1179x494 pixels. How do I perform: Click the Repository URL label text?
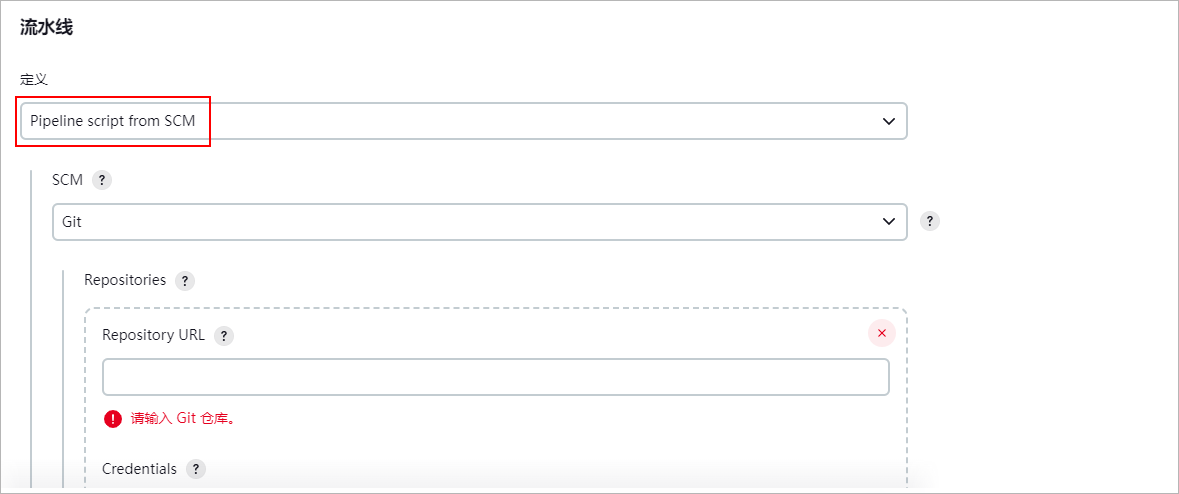153,335
